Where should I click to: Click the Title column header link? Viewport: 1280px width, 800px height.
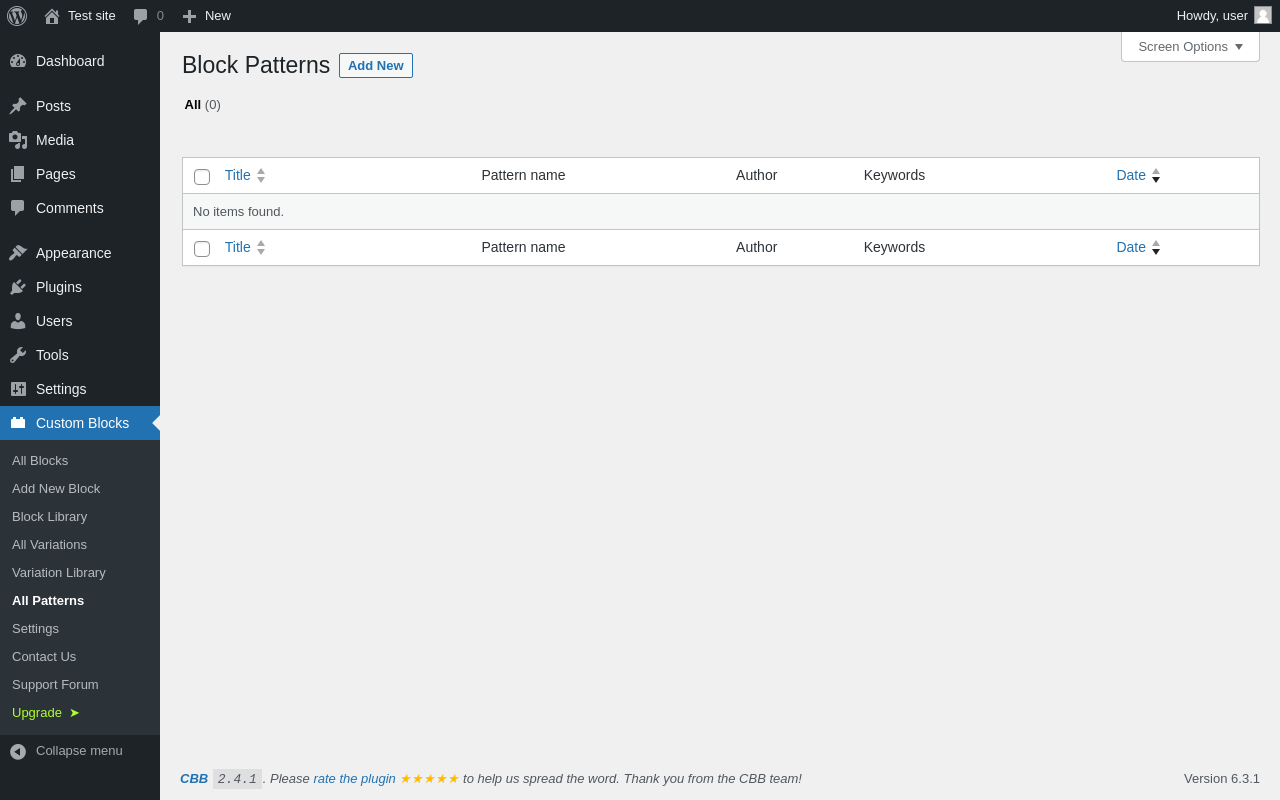click(x=238, y=175)
